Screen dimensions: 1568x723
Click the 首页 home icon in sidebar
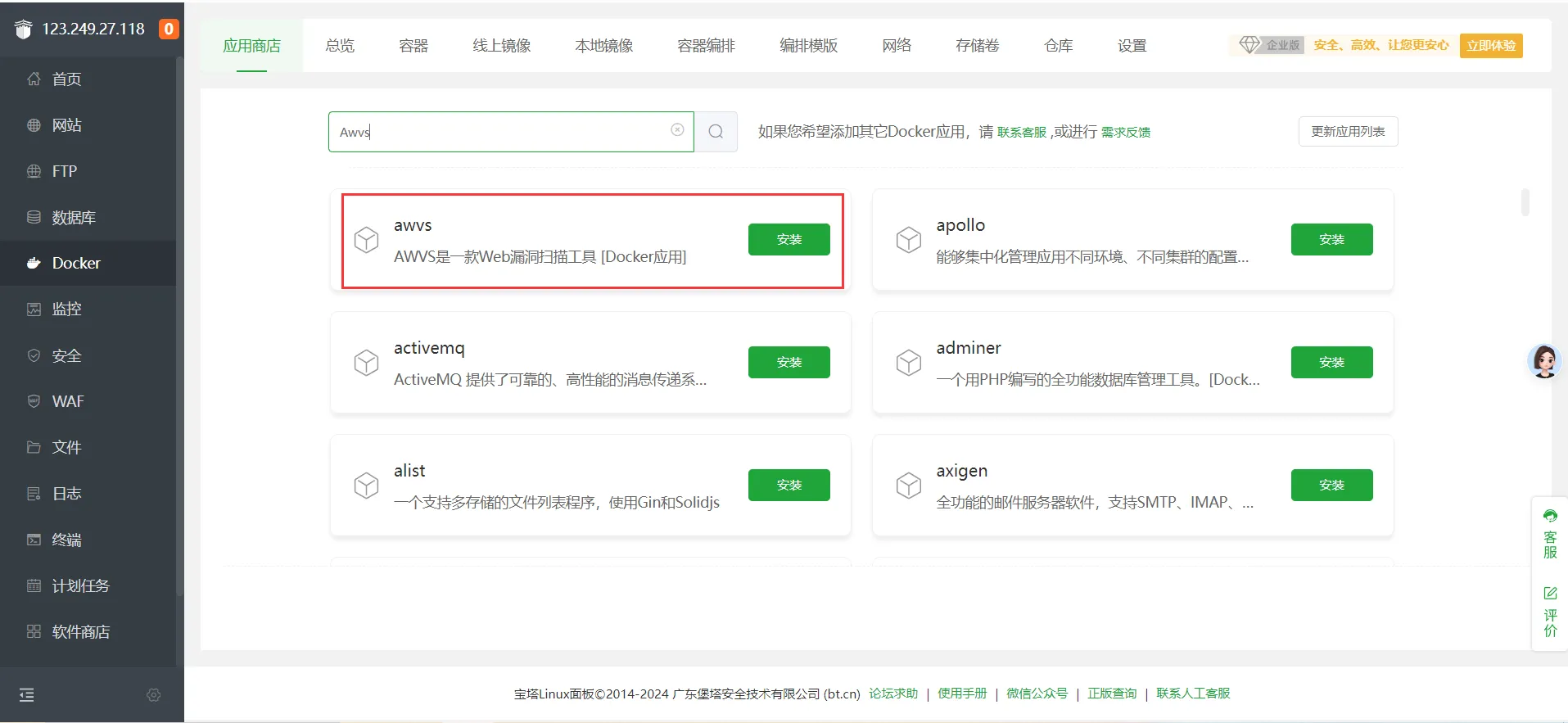34,79
